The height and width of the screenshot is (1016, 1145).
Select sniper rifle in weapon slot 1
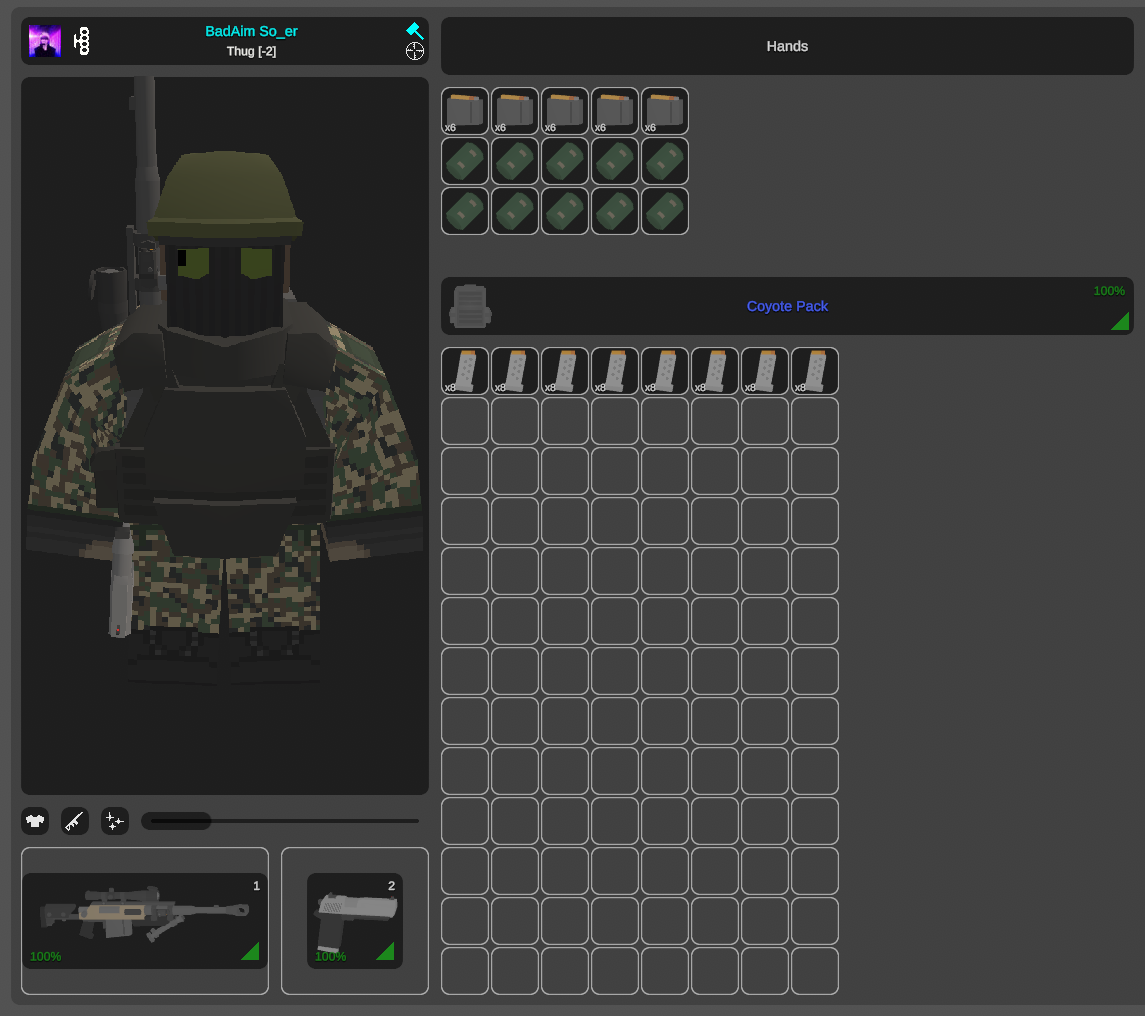145,921
